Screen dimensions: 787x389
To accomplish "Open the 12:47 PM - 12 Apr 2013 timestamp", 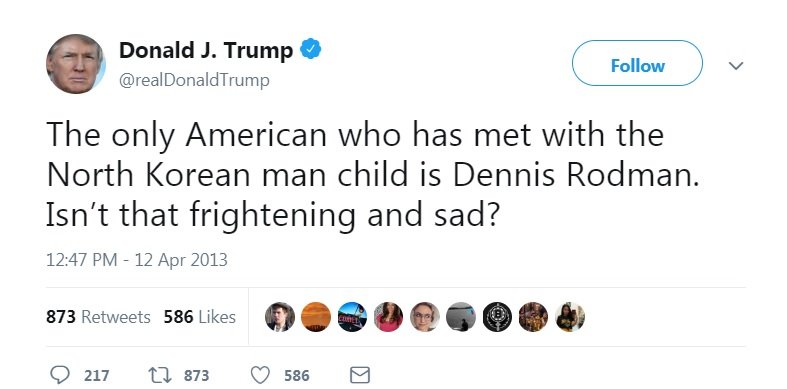I will (x=137, y=260).
